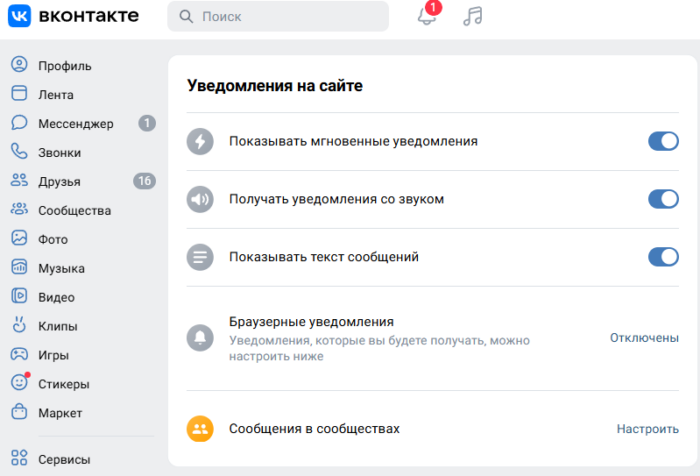This screenshot has width=700, height=476.
Task: Click the Лента sidebar icon
Action: pos(19,93)
